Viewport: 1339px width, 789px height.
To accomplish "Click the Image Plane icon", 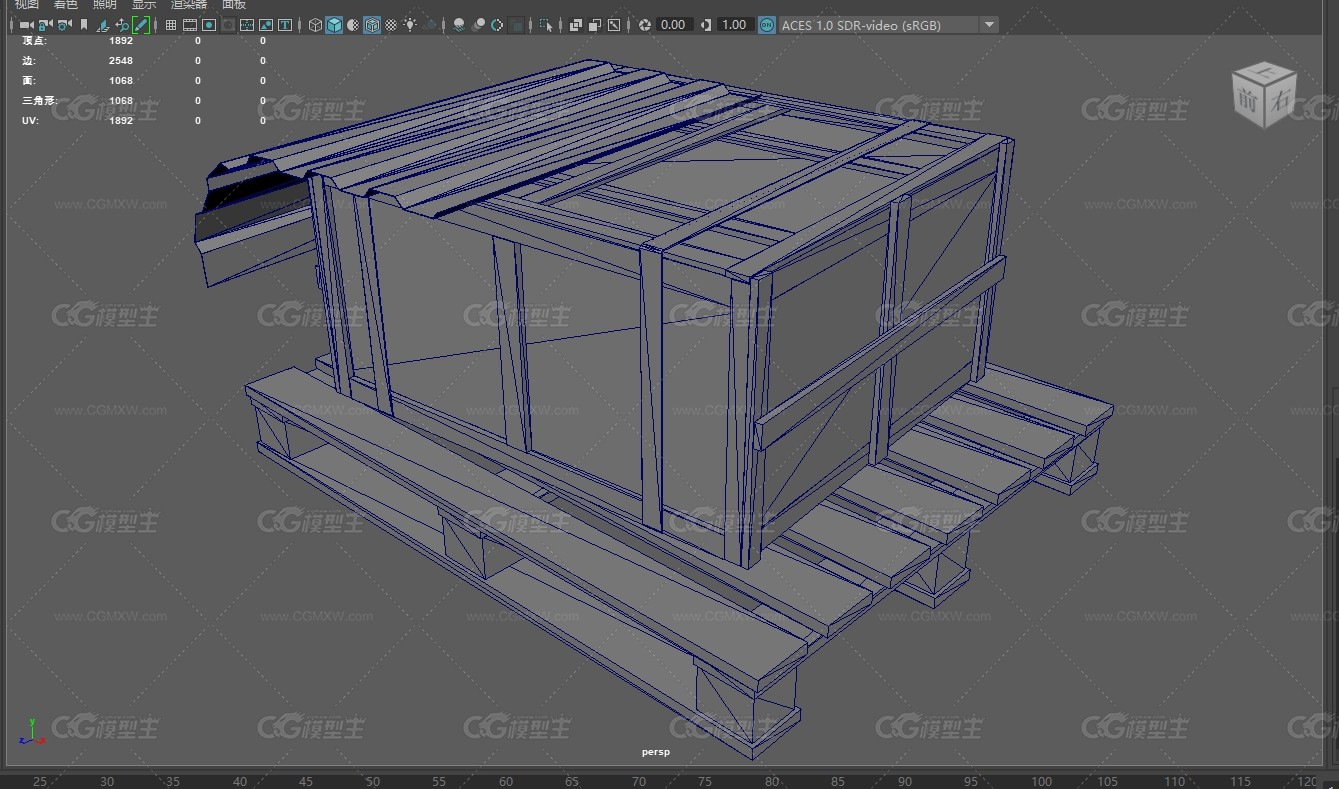I will 103,25.
